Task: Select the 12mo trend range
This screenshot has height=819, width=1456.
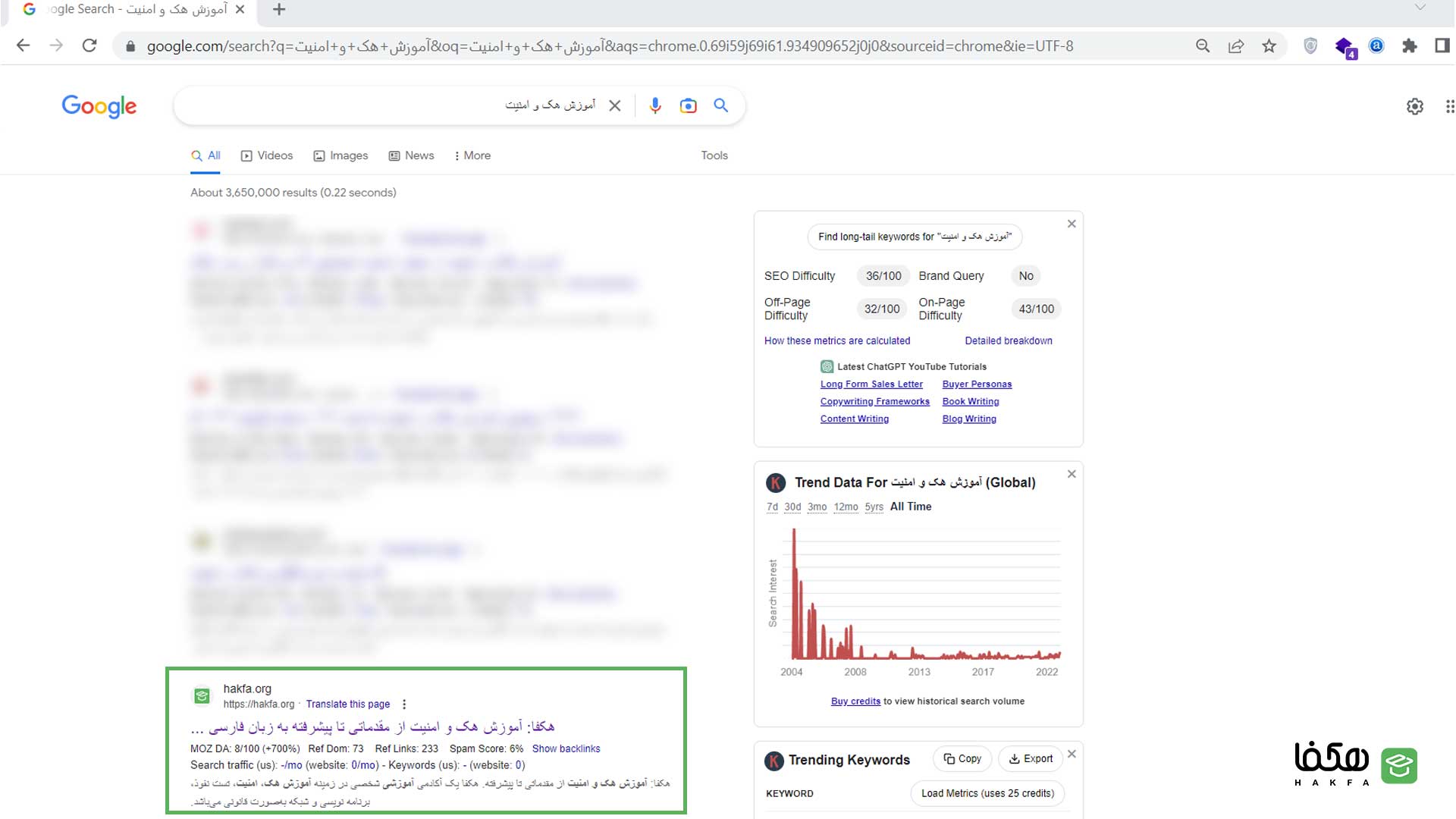Action: 846,507
